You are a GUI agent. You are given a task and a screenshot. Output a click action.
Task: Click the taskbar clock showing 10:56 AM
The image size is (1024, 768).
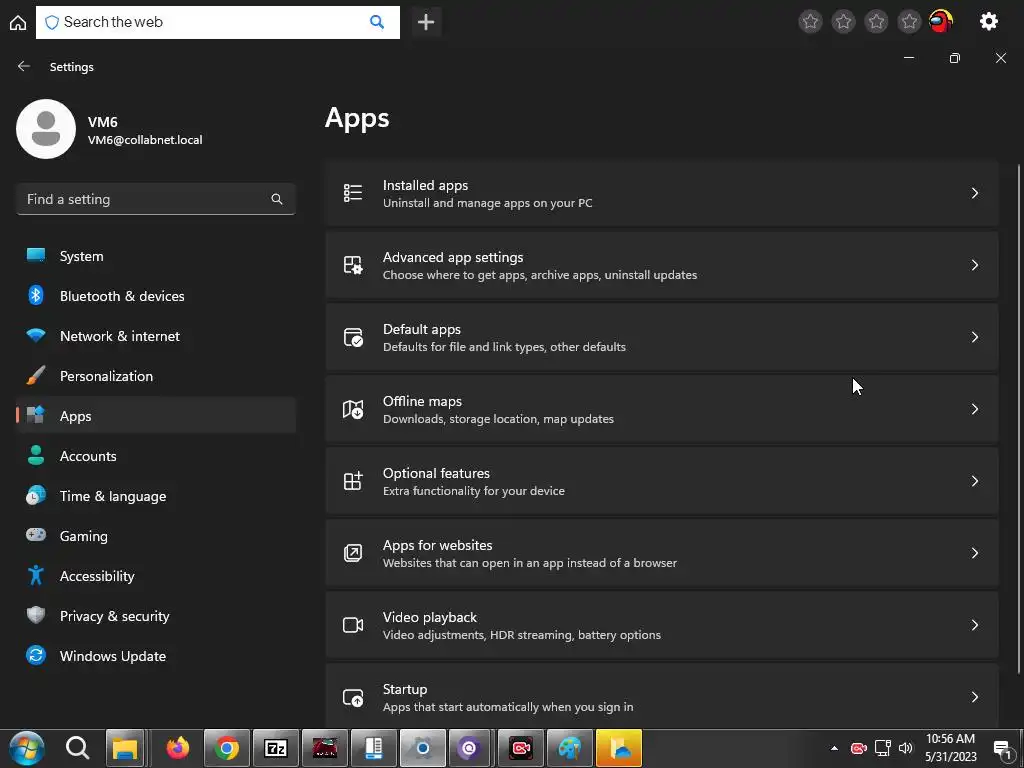(950, 748)
